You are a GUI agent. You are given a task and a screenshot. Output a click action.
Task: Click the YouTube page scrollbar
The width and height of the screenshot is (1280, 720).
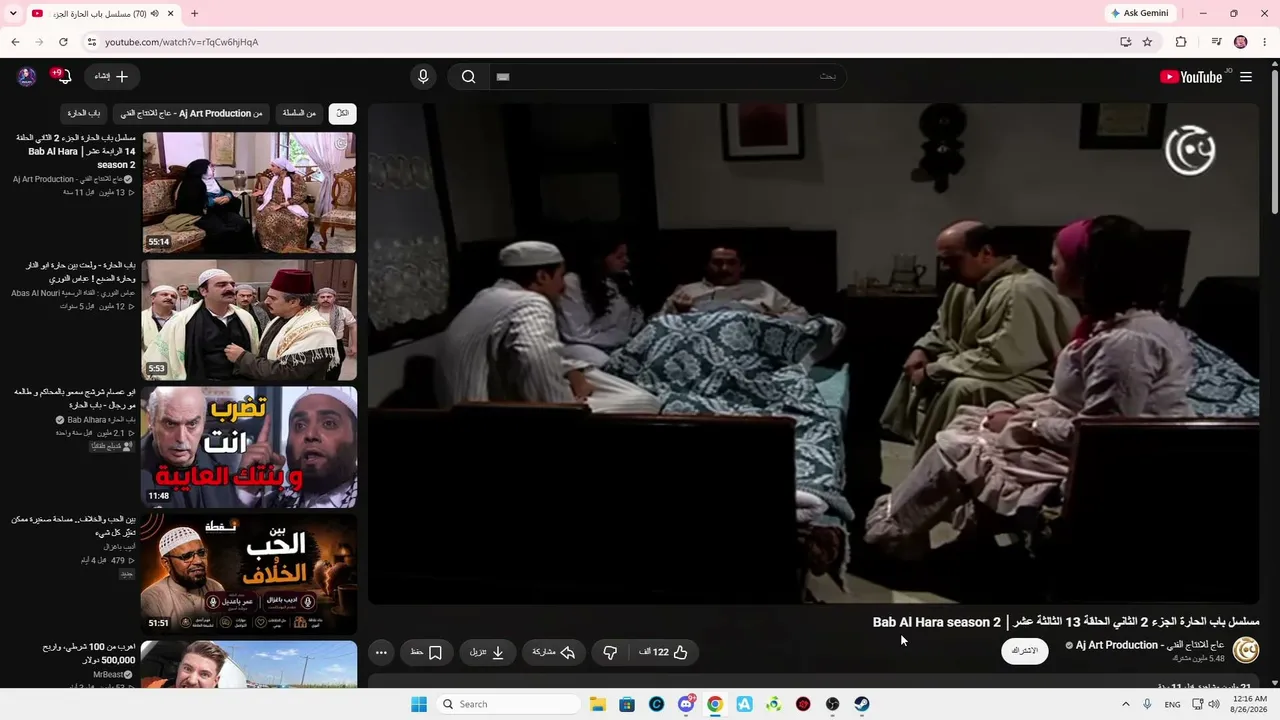point(1274,140)
